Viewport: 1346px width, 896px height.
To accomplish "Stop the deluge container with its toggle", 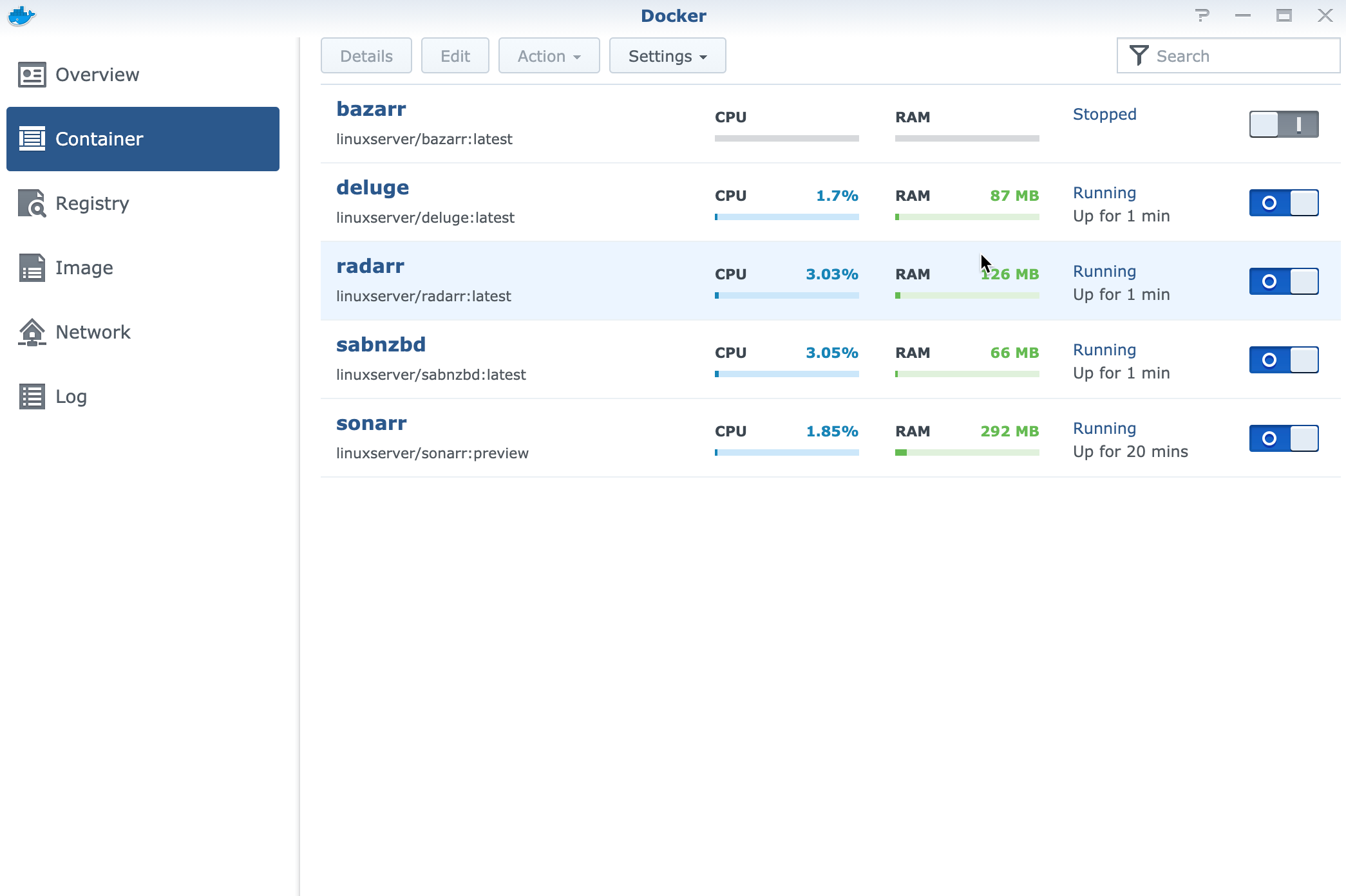I will pyautogui.click(x=1284, y=203).
